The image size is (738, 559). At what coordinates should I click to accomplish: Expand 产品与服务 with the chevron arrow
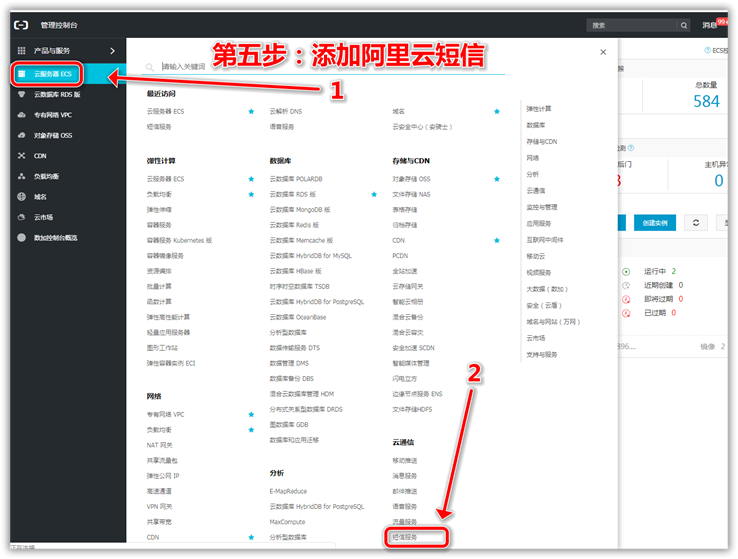coord(112,50)
